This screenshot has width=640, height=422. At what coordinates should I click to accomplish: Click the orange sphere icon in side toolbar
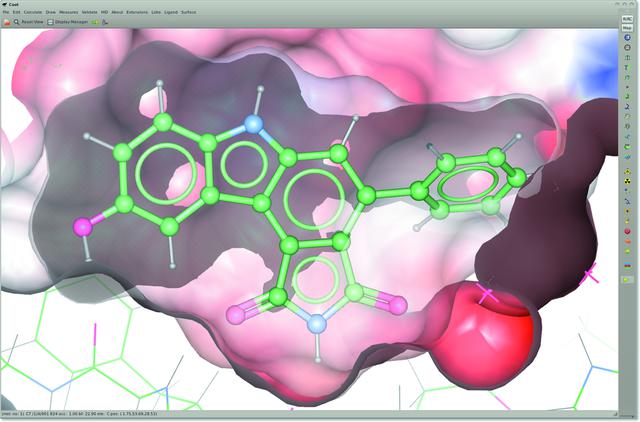pos(627,241)
